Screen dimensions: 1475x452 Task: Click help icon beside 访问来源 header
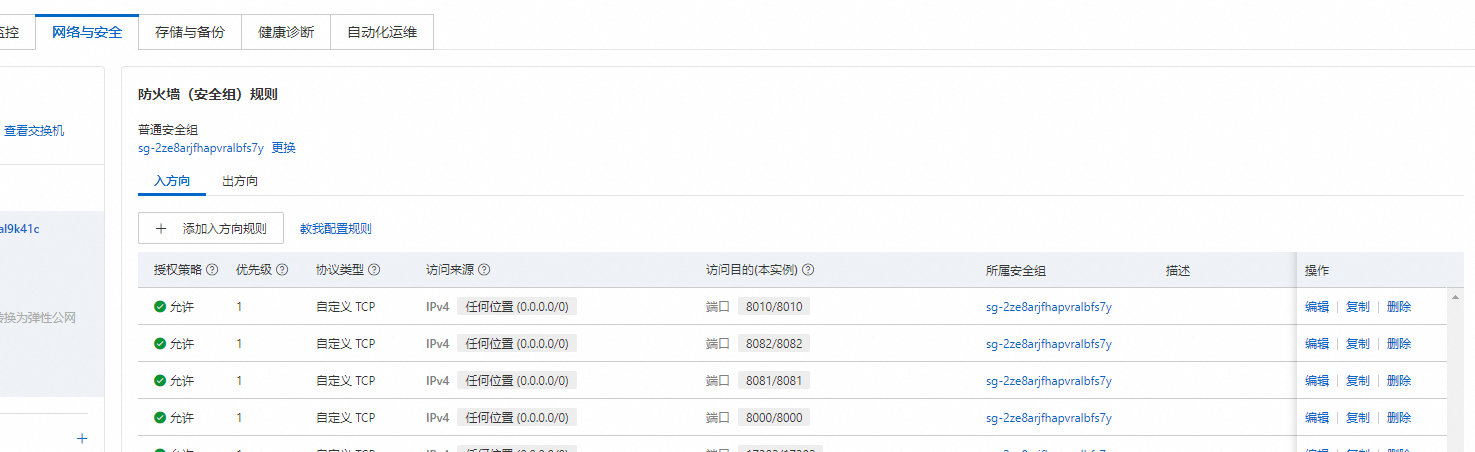[484, 270]
